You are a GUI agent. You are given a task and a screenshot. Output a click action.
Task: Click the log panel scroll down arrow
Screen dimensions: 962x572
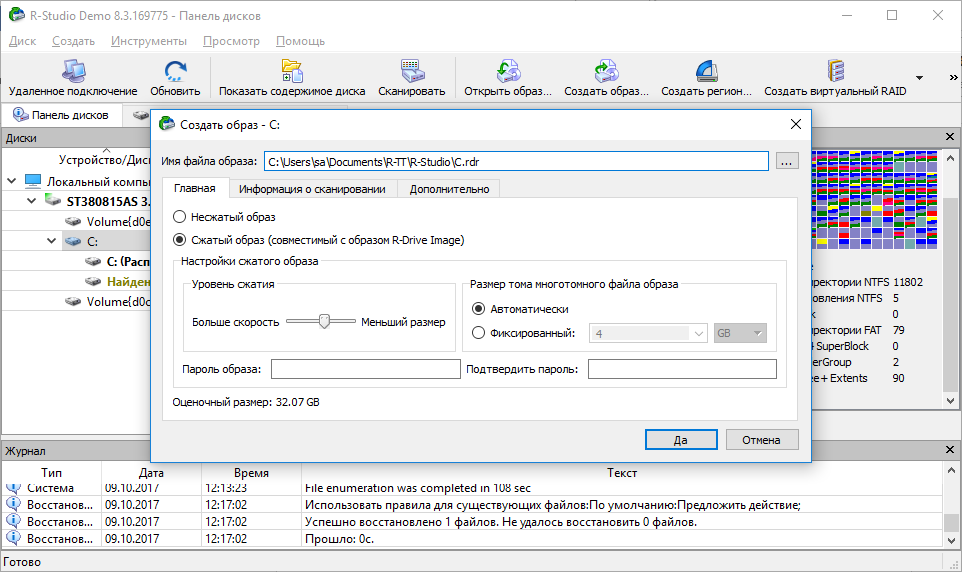pos(951,541)
